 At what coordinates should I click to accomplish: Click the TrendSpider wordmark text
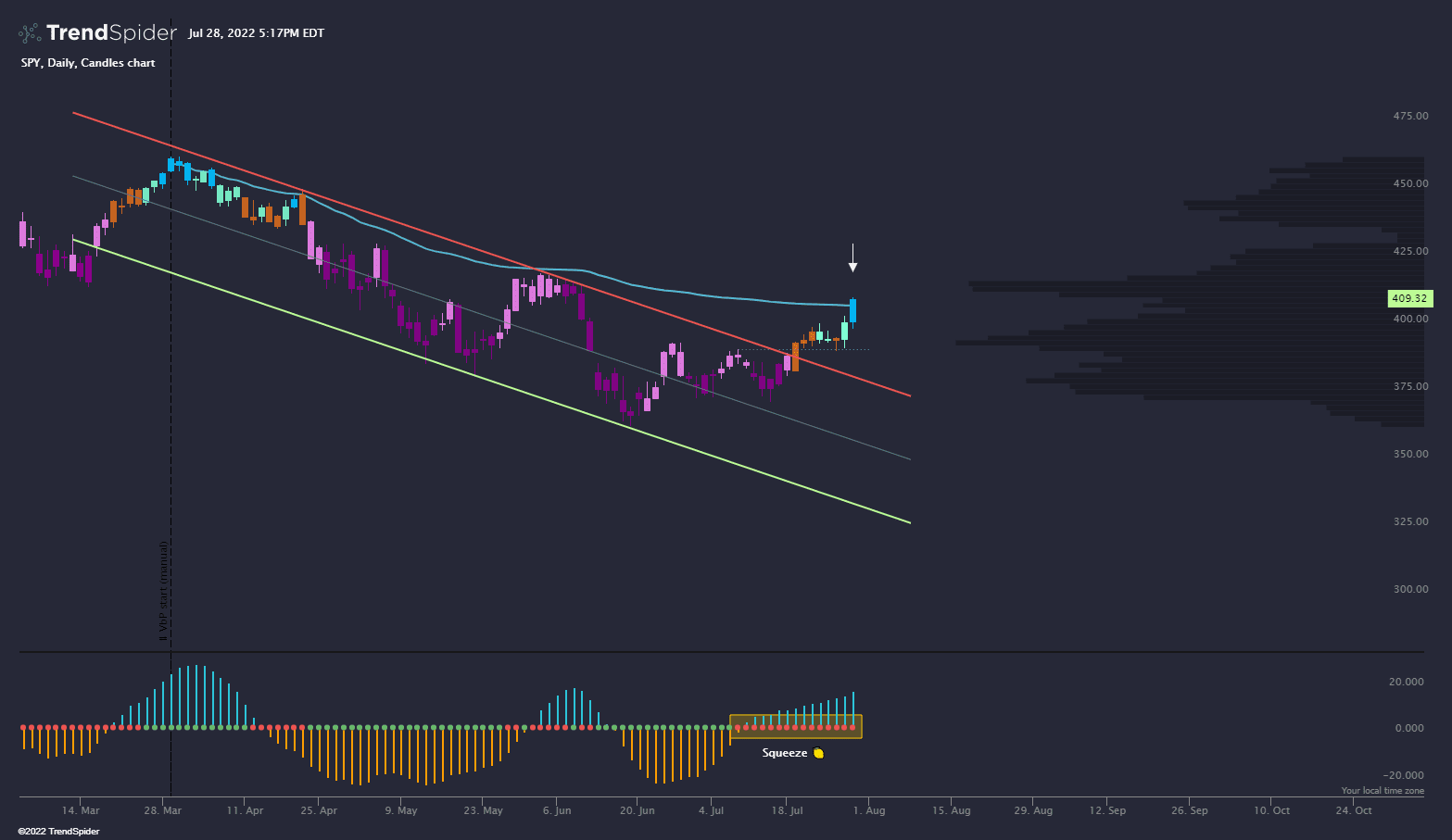pos(111,33)
